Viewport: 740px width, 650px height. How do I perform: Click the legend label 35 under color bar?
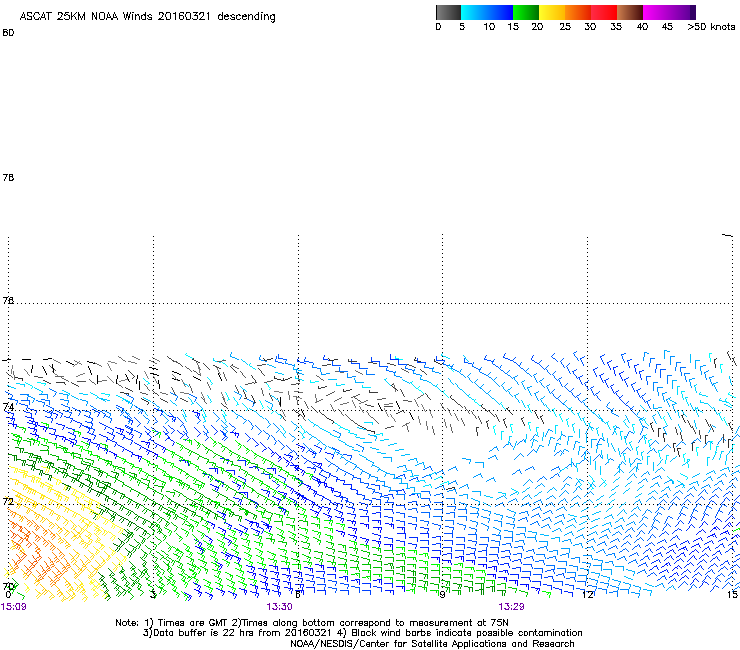click(x=616, y=27)
